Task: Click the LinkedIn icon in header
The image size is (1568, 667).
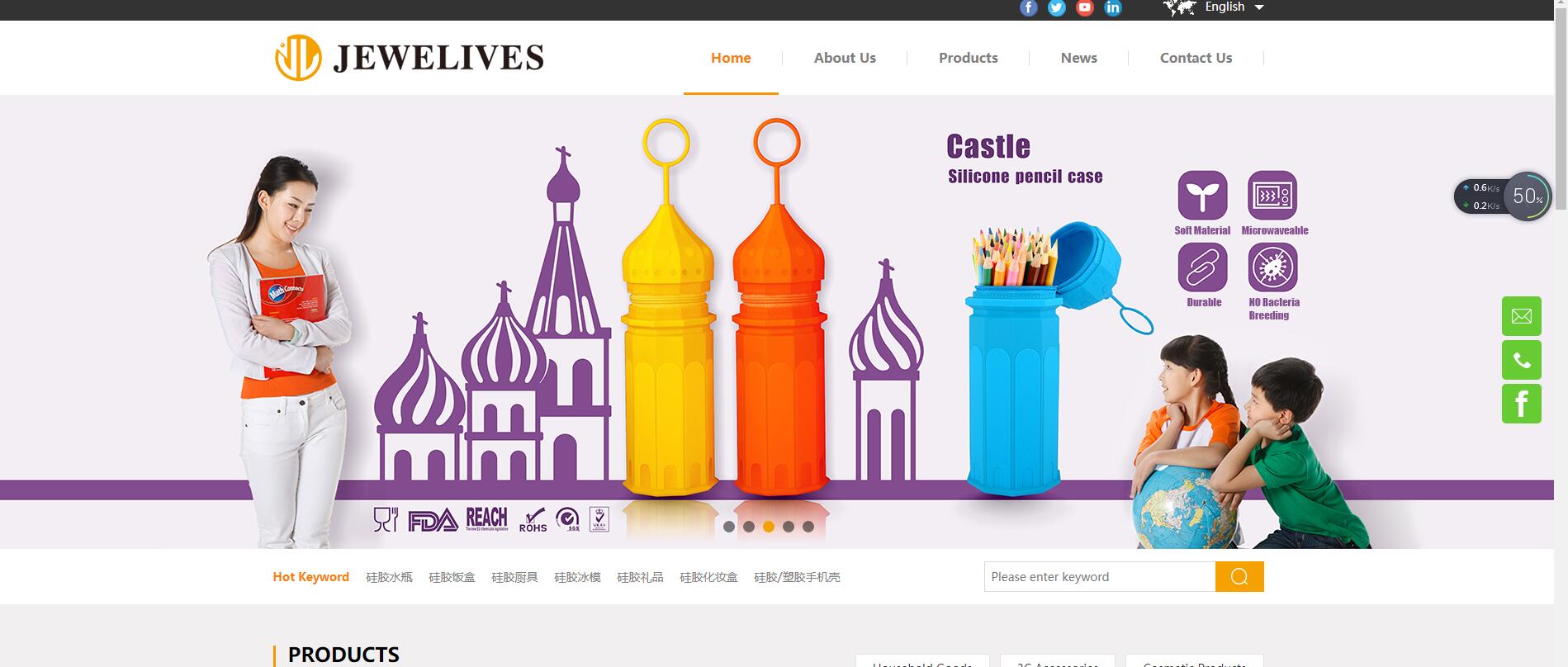Action: [x=1113, y=8]
